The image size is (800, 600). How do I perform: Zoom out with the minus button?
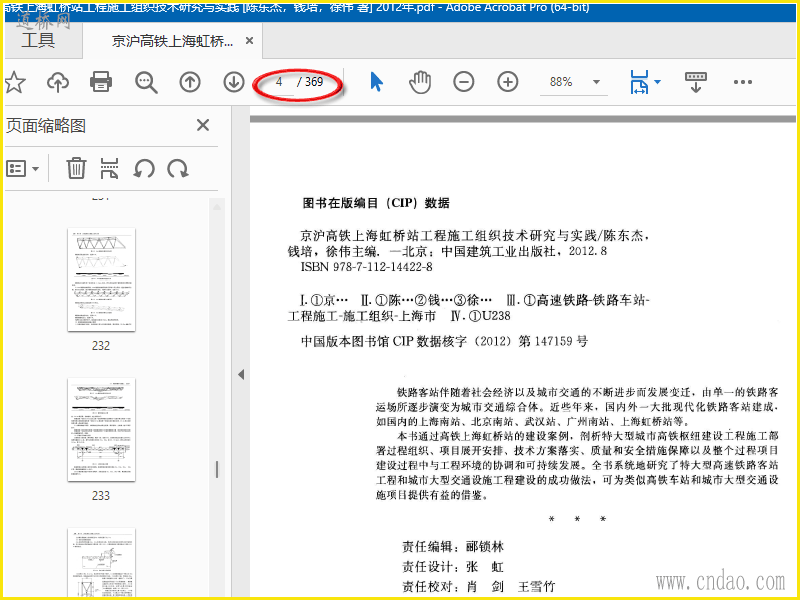(x=464, y=82)
